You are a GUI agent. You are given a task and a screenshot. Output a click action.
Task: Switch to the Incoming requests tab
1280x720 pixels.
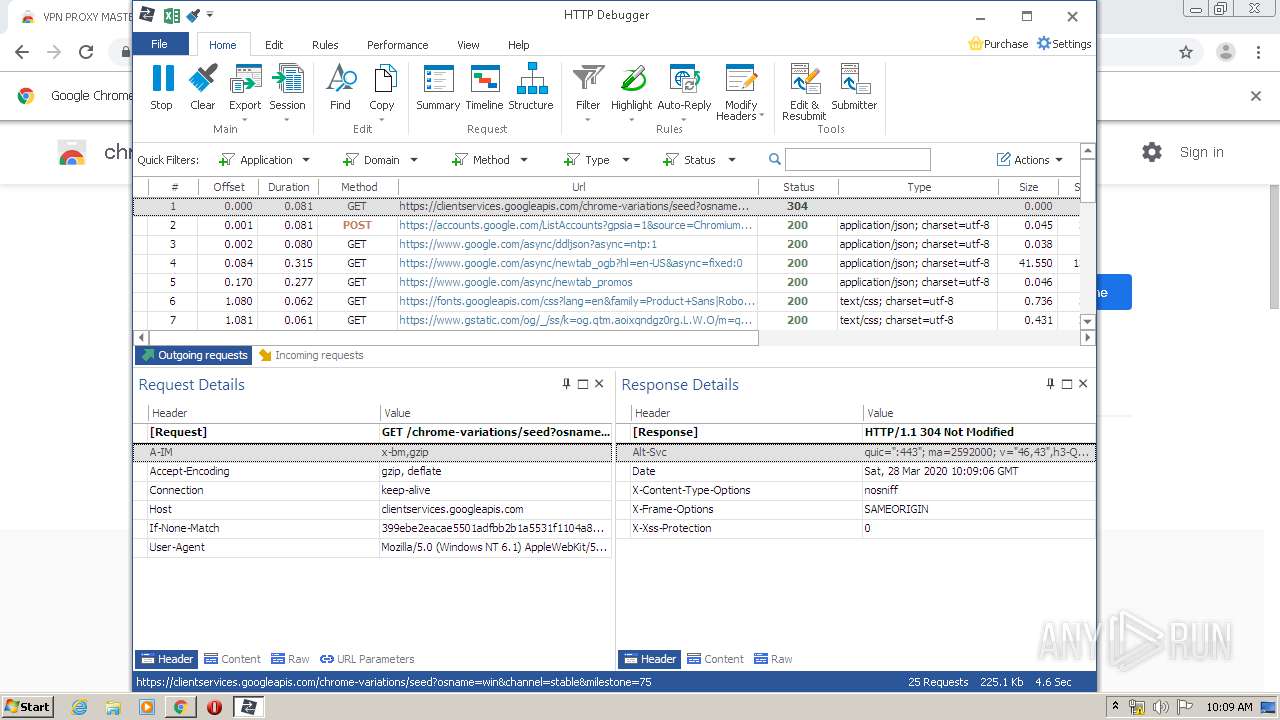click(311, 355)
